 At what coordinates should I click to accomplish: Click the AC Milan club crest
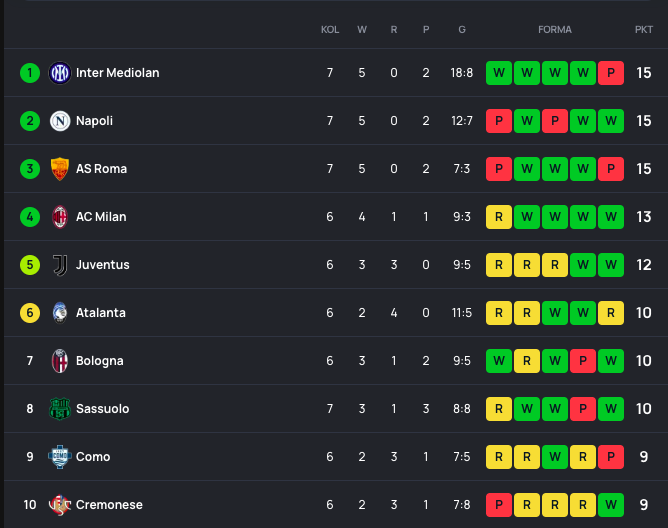(60, 217)
